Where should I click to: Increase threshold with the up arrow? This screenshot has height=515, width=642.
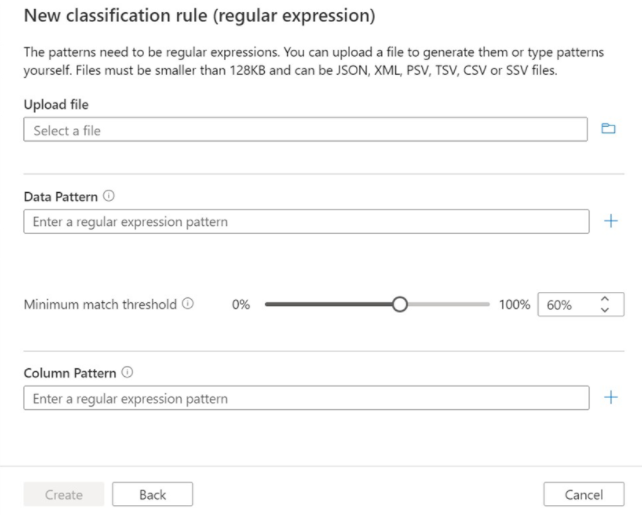[604, 299]
